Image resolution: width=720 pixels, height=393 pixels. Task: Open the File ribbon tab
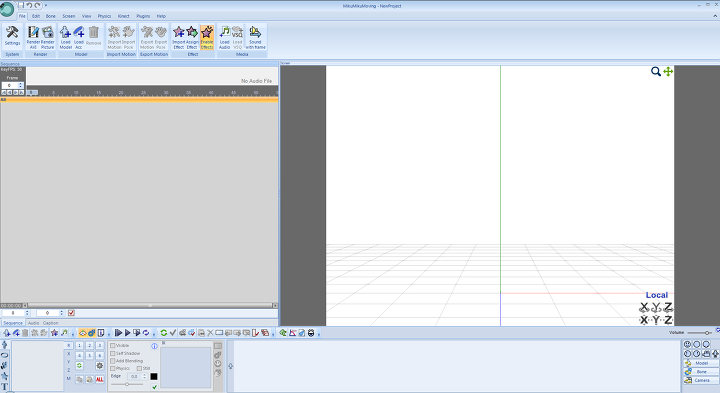22,16
